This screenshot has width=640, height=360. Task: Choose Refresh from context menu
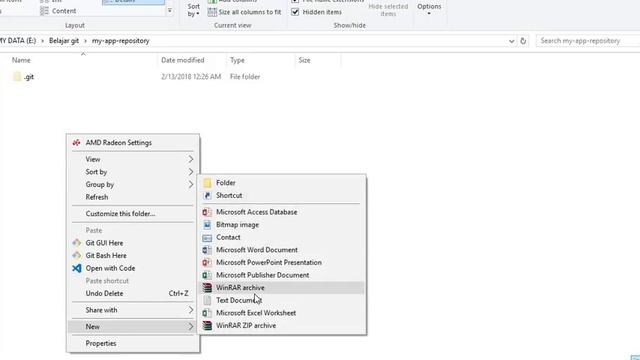(97, 197)
